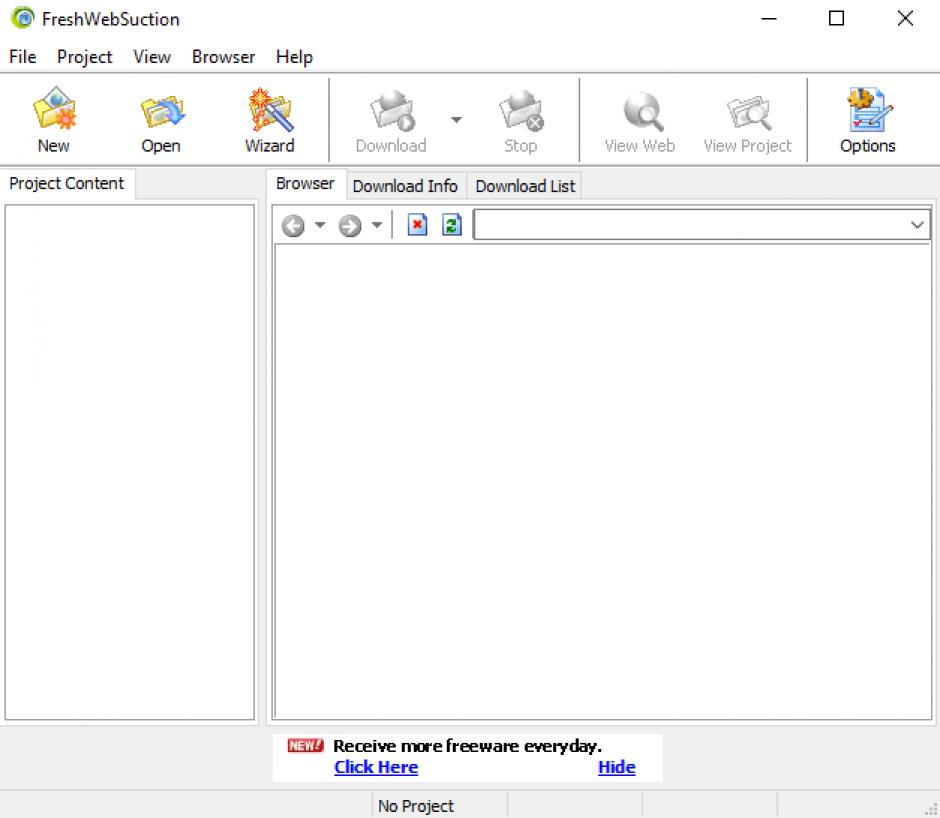The image size is (940, 818).
Task: Expand the Download button dropdown arrow
Action: click(x=456, y=119)
